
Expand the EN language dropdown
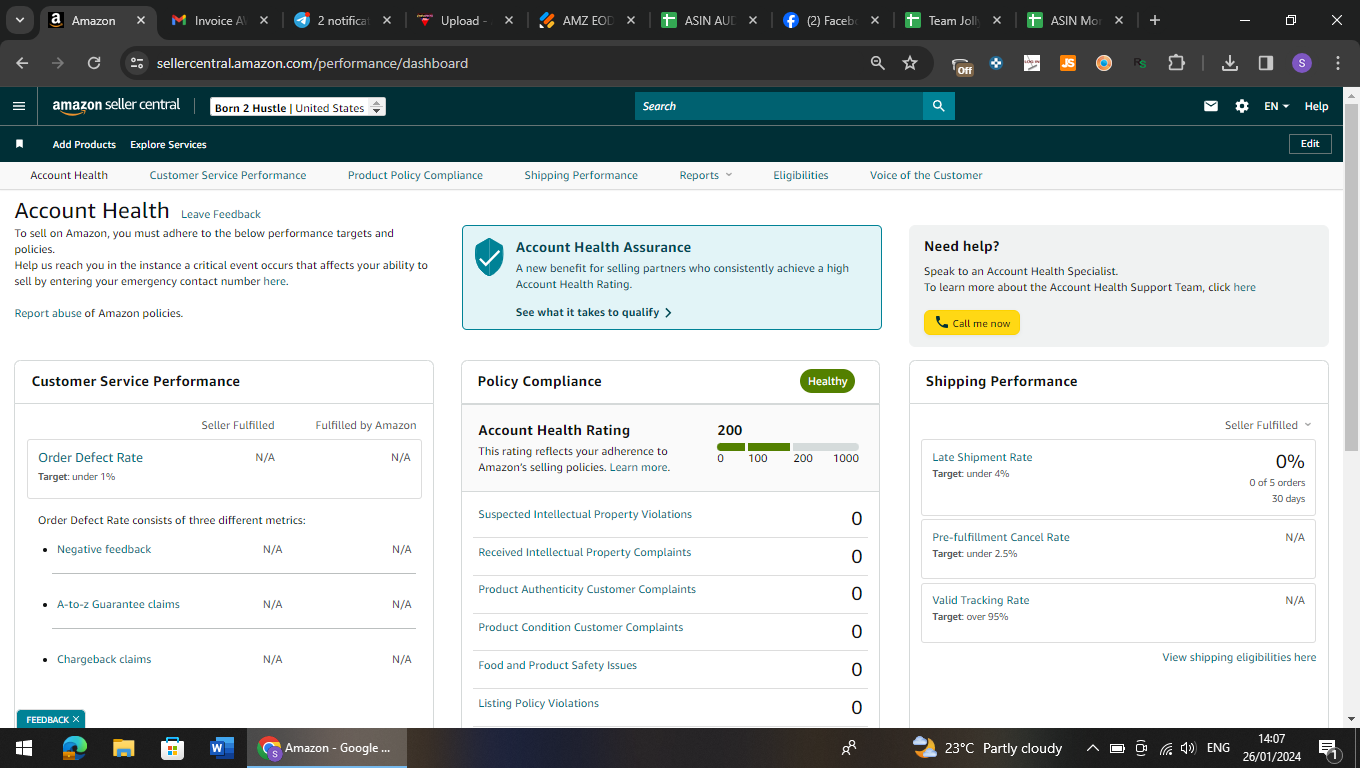click(x=1277, y=106)
